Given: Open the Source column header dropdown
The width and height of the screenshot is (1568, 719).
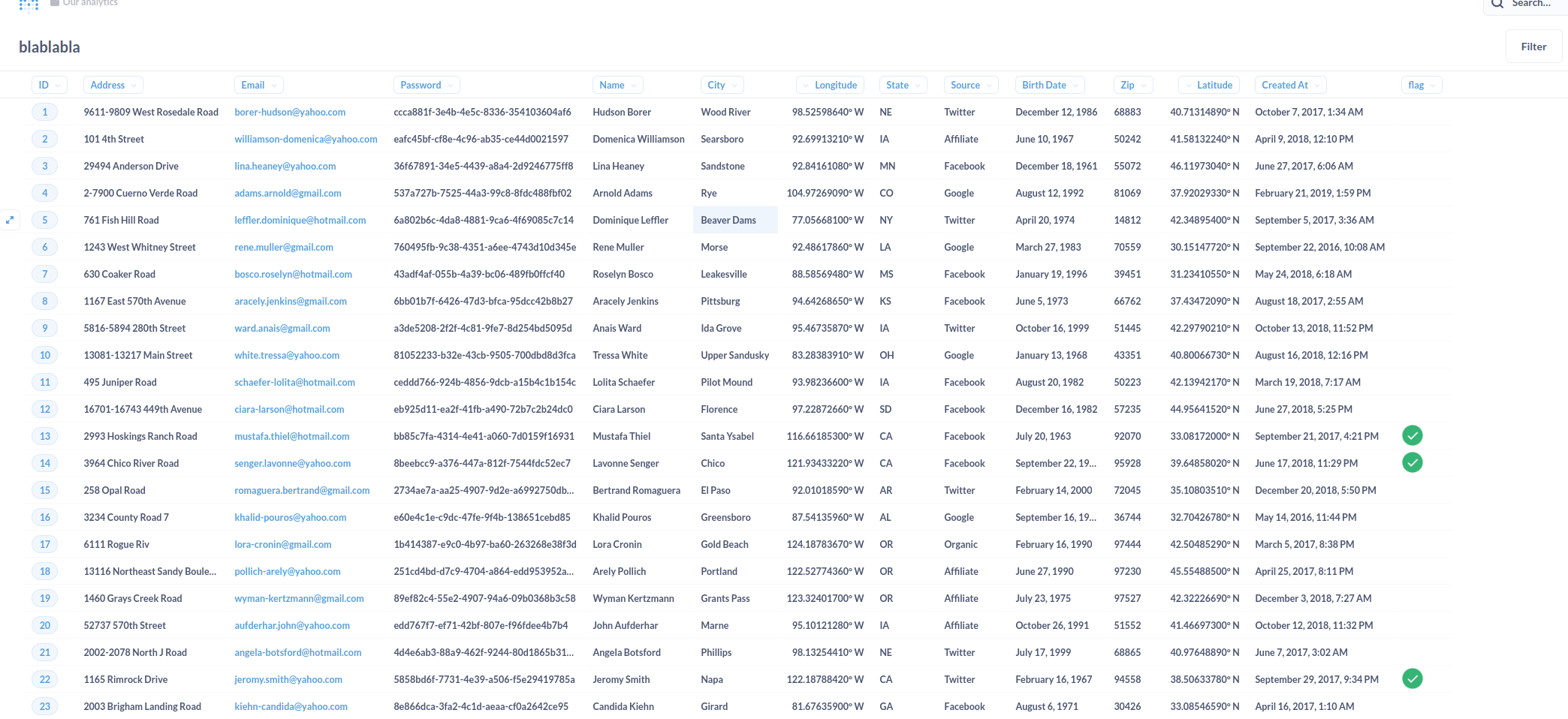Looking at the screenshot, I should point(989,85).
